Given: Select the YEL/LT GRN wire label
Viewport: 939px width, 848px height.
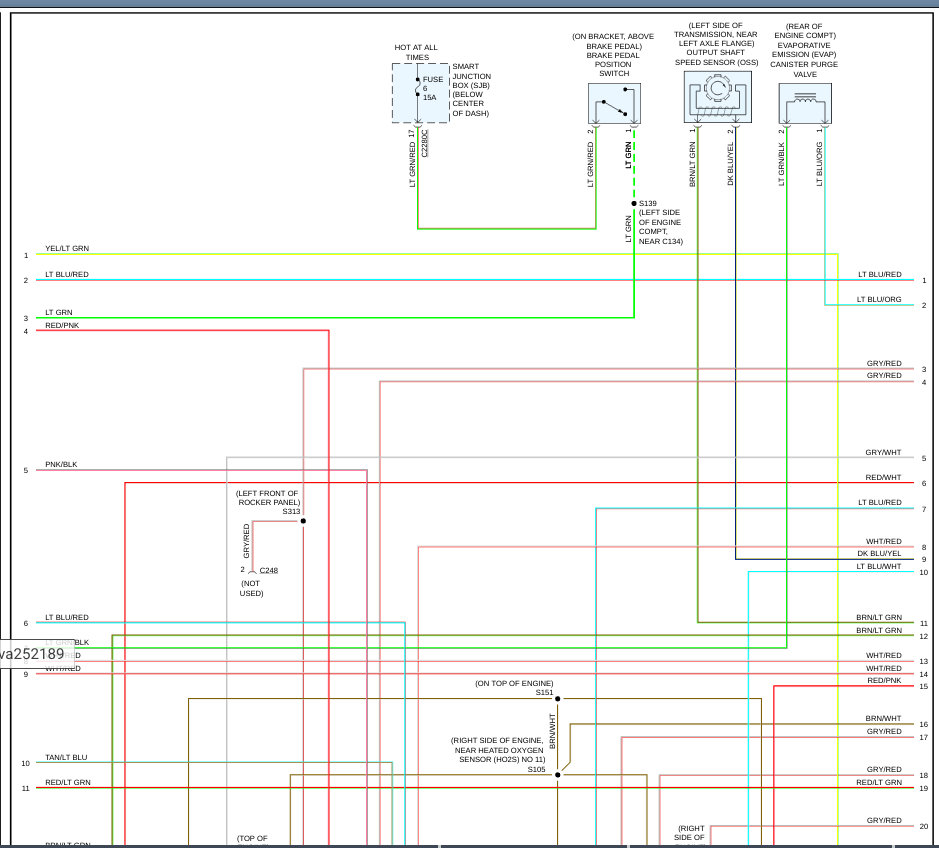Looking at the screenshot, I should tap(67, 248).
